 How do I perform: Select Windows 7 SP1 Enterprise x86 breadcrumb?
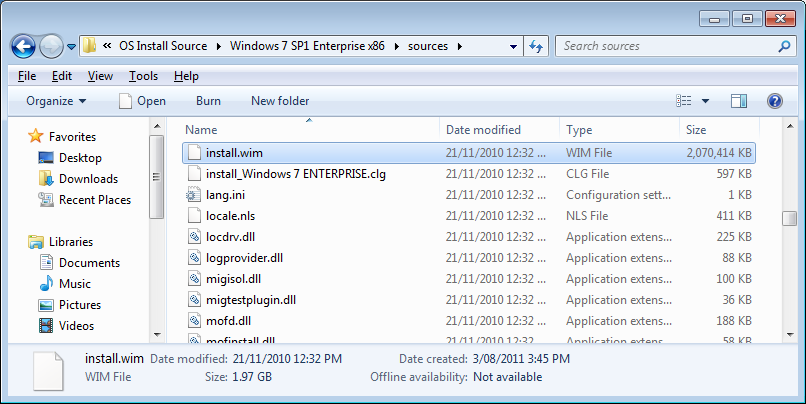(307, 46)
